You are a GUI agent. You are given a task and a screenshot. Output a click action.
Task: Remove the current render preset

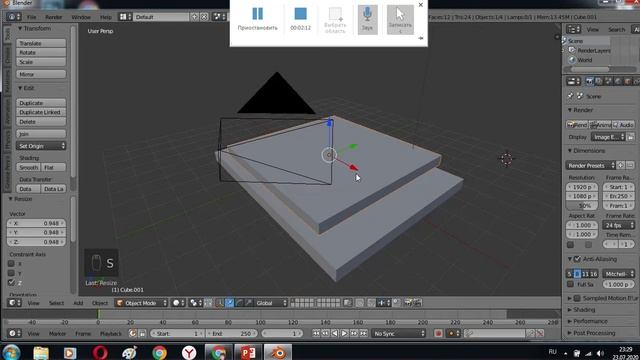point(630,165)
